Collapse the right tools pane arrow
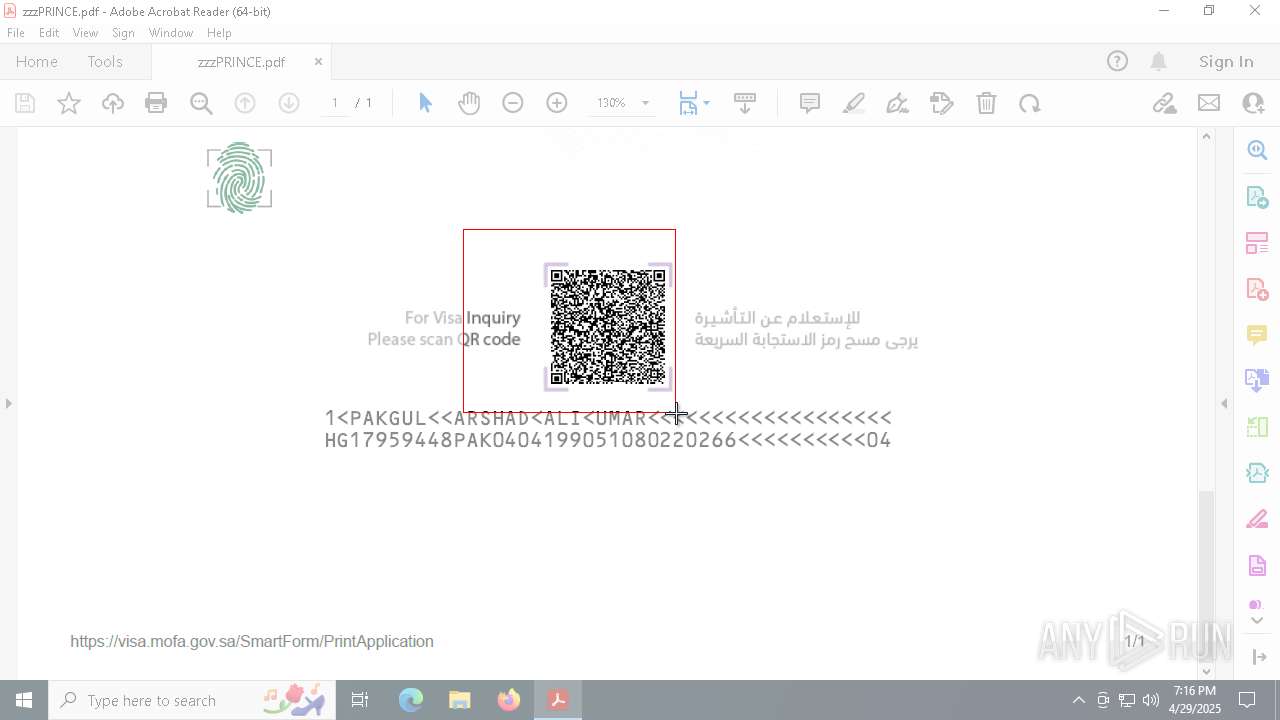This screenshot has height=720, width=1280. (1224, 403)
